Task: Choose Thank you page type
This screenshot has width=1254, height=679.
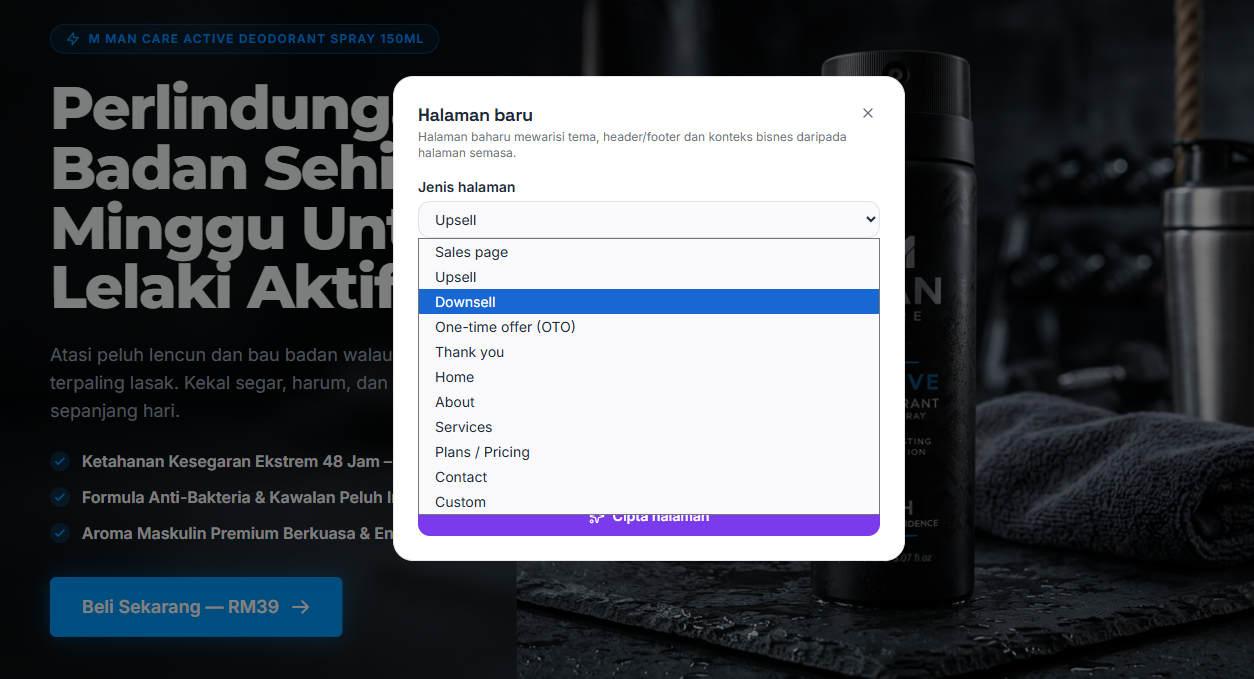Action: pyautogui.click(x=649, y=352)
